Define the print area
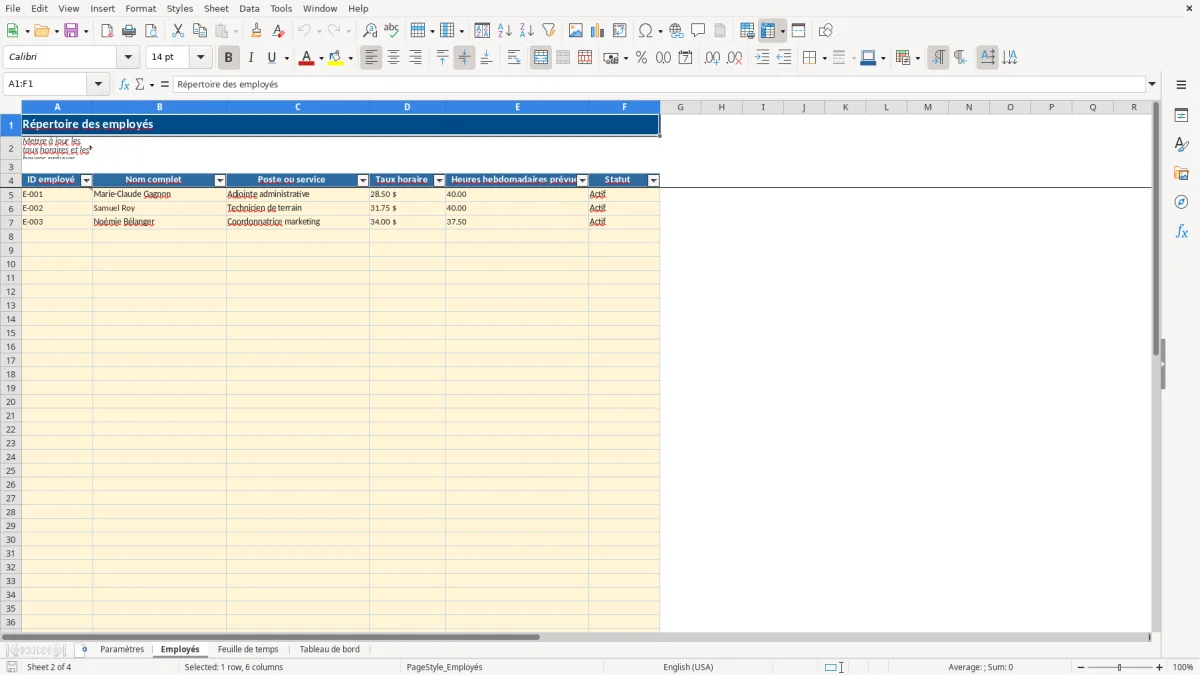The image size is (1200, 675). (747, 31)
